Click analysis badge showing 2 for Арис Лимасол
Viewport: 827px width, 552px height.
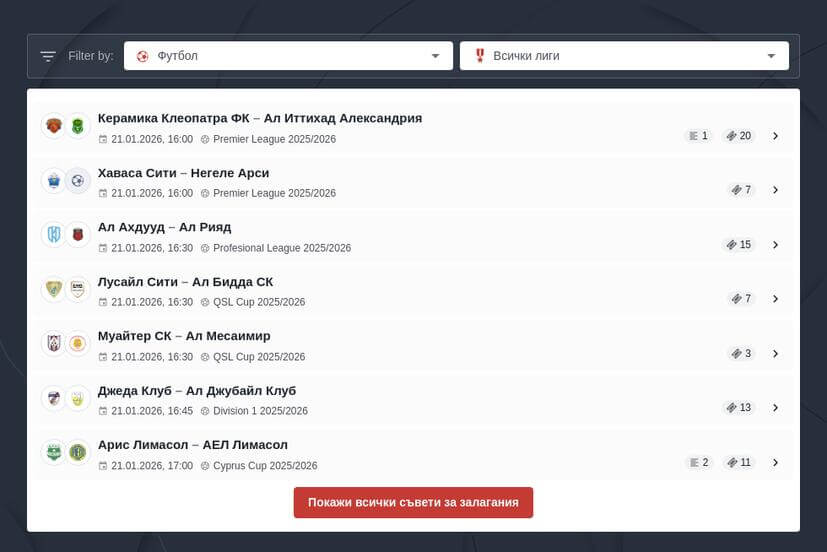tap(698, 463)
